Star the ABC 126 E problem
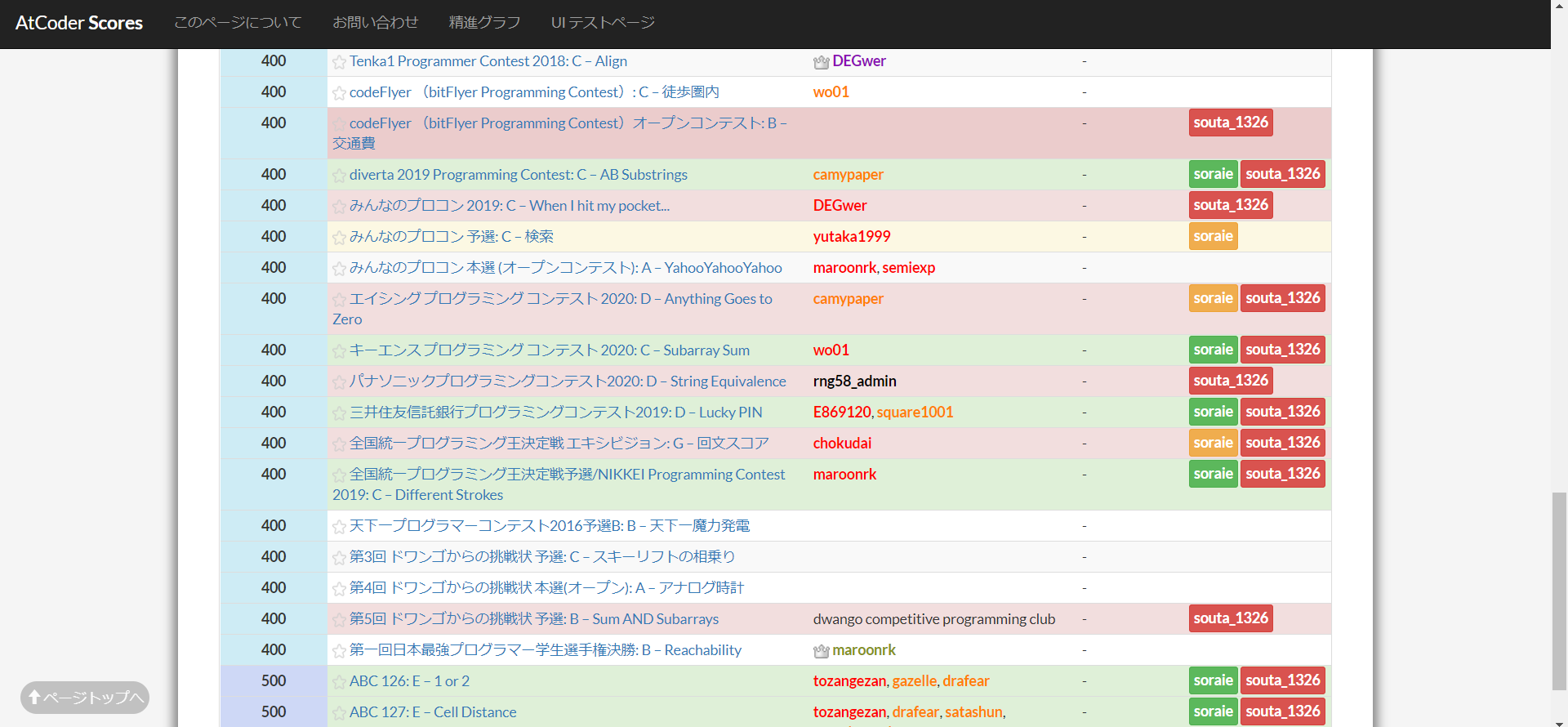The height and width of the screenshot is (727, 1568). click(x=339, y=682)
